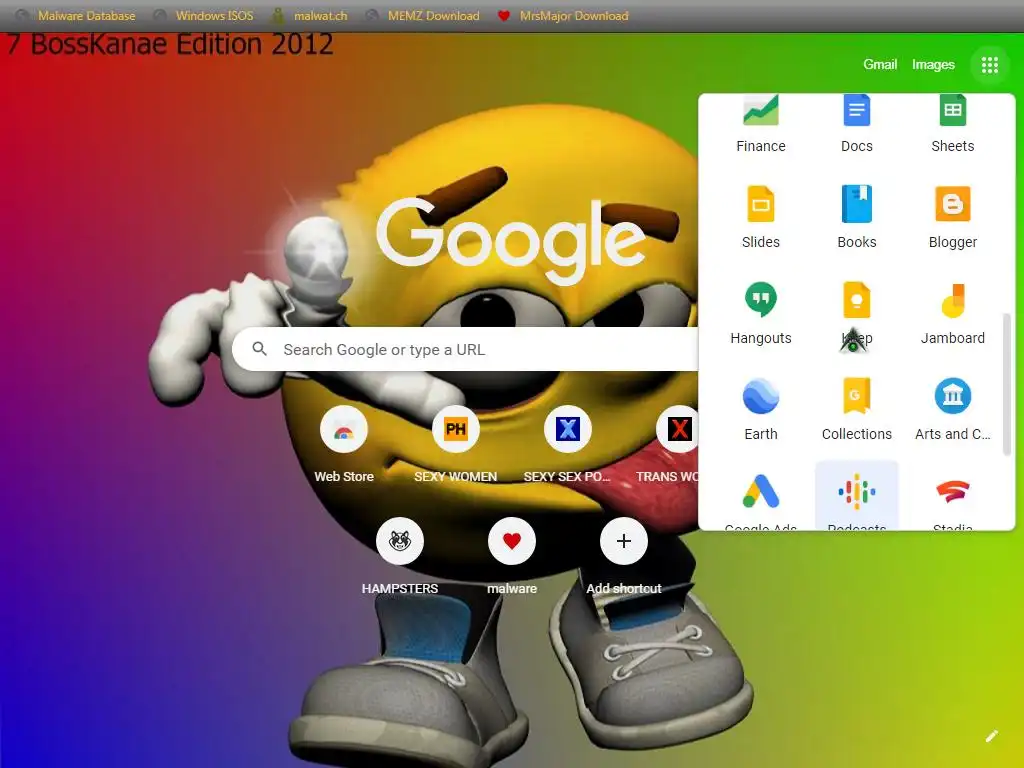Viewport: 1024px width, 768px height.
Task: Toggle the Google apps grid menu
Action: point(989,65)
